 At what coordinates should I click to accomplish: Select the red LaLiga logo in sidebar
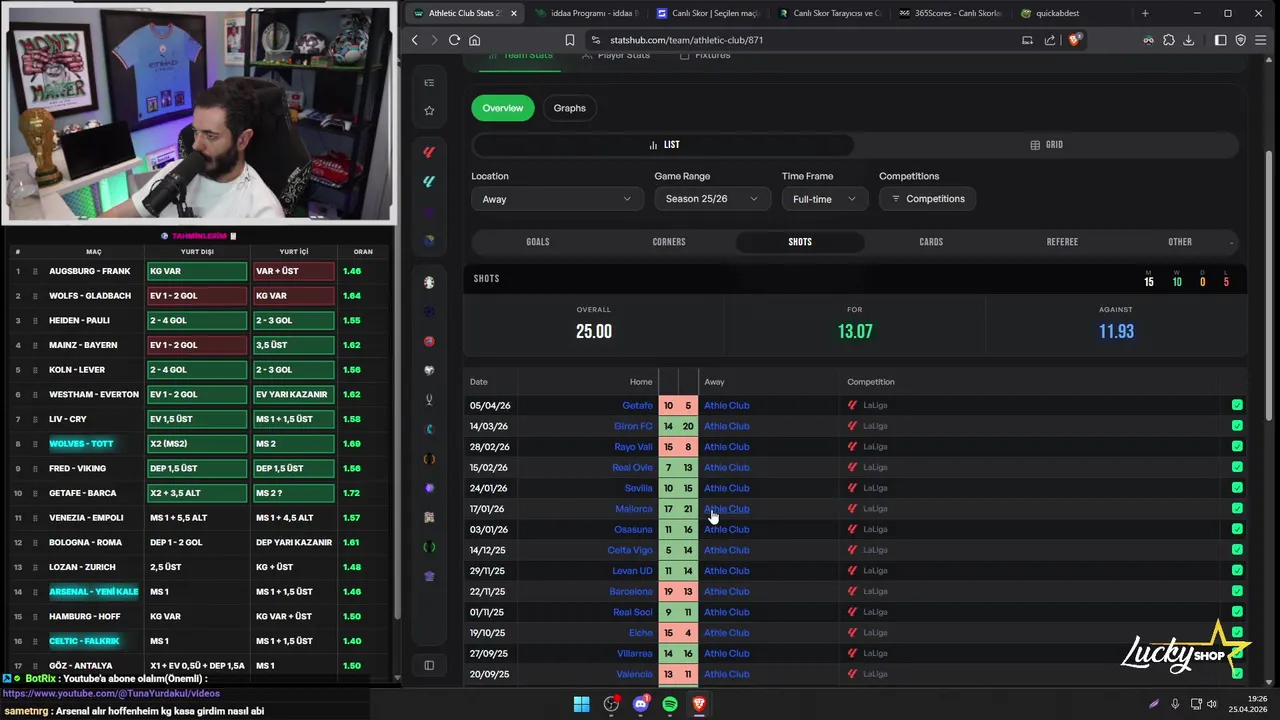429,152
